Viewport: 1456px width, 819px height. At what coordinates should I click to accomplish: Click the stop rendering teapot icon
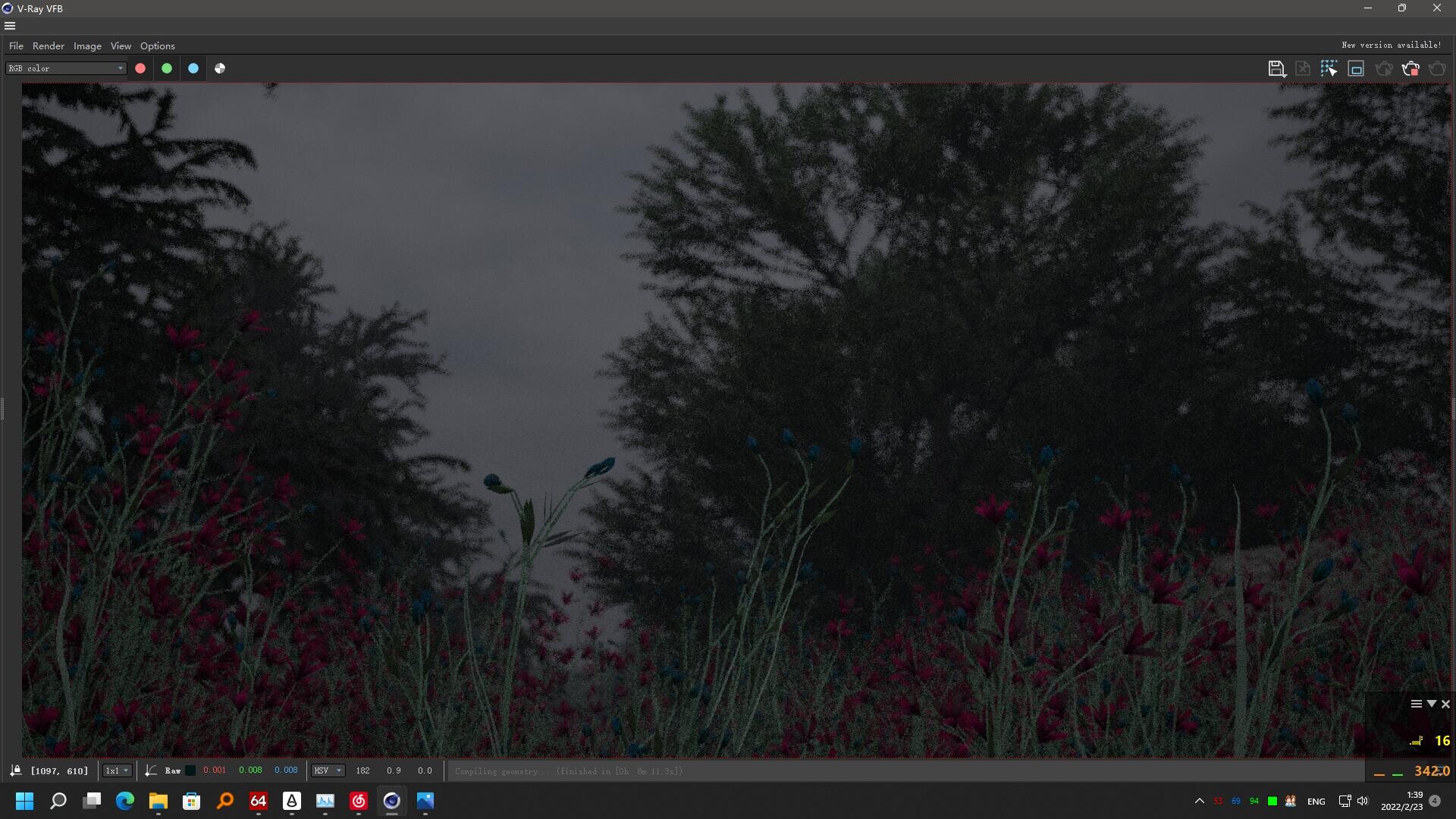[x=1410, y=69]
